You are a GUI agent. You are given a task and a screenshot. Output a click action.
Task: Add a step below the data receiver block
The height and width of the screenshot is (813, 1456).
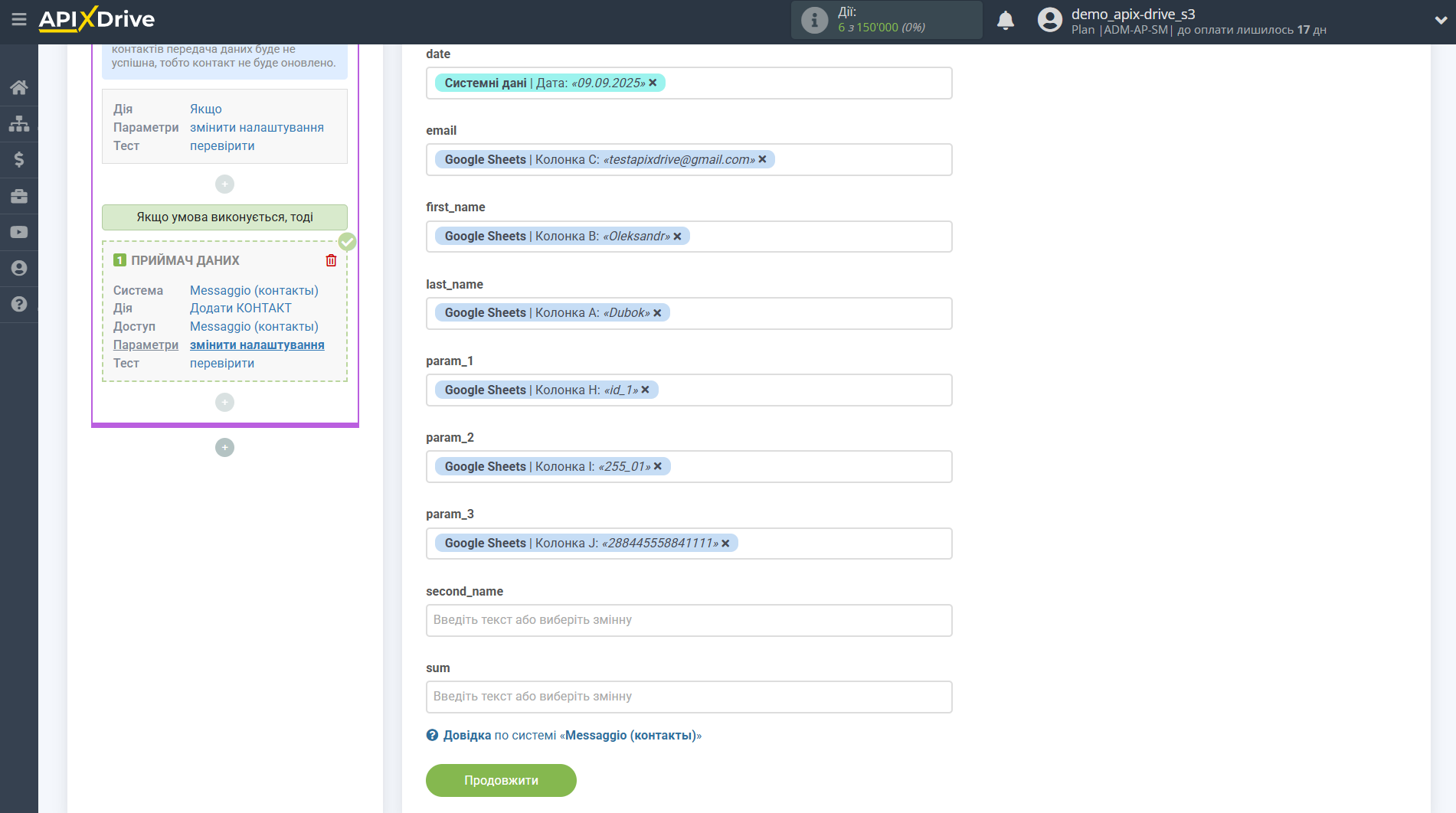pos(224,402)
